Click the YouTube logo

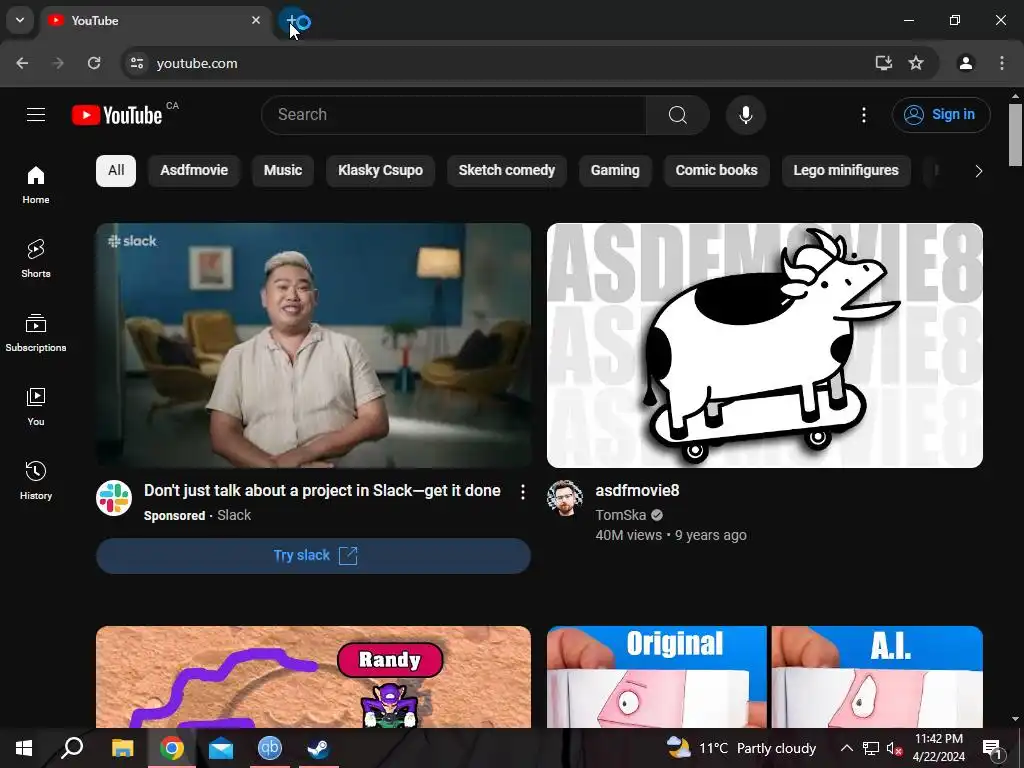[118, 115]
